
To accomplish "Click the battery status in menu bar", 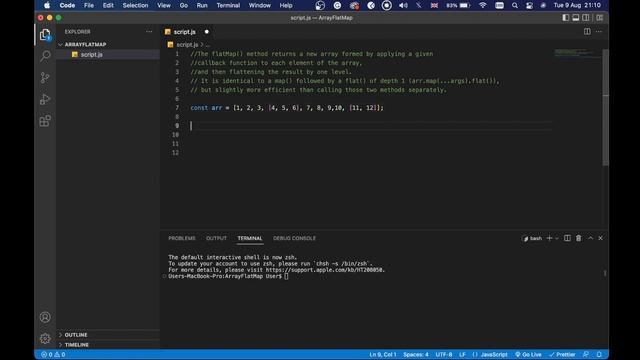I will pos(458,5).
